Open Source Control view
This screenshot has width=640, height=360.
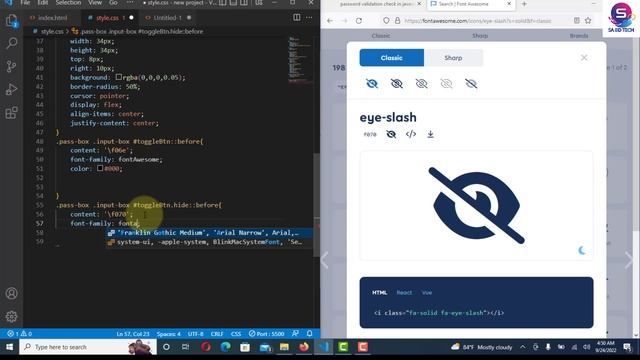coord(11,66)
